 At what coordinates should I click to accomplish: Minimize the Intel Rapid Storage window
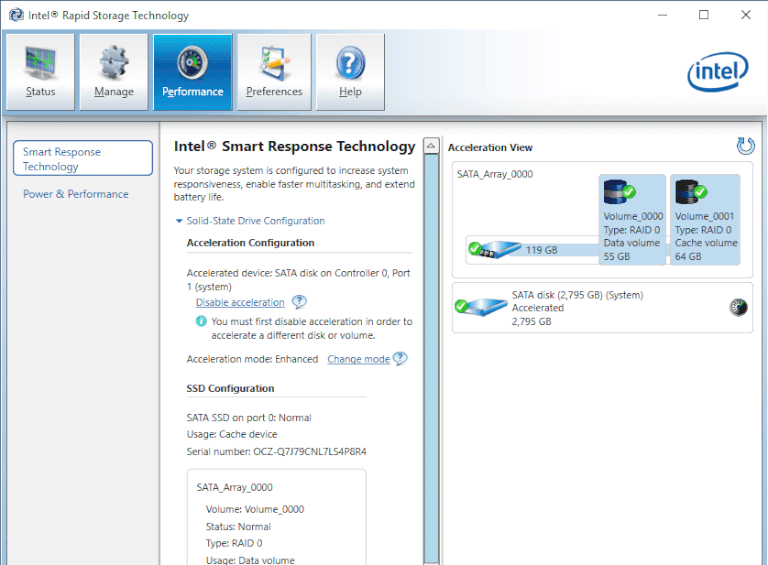tap(662, 15)
